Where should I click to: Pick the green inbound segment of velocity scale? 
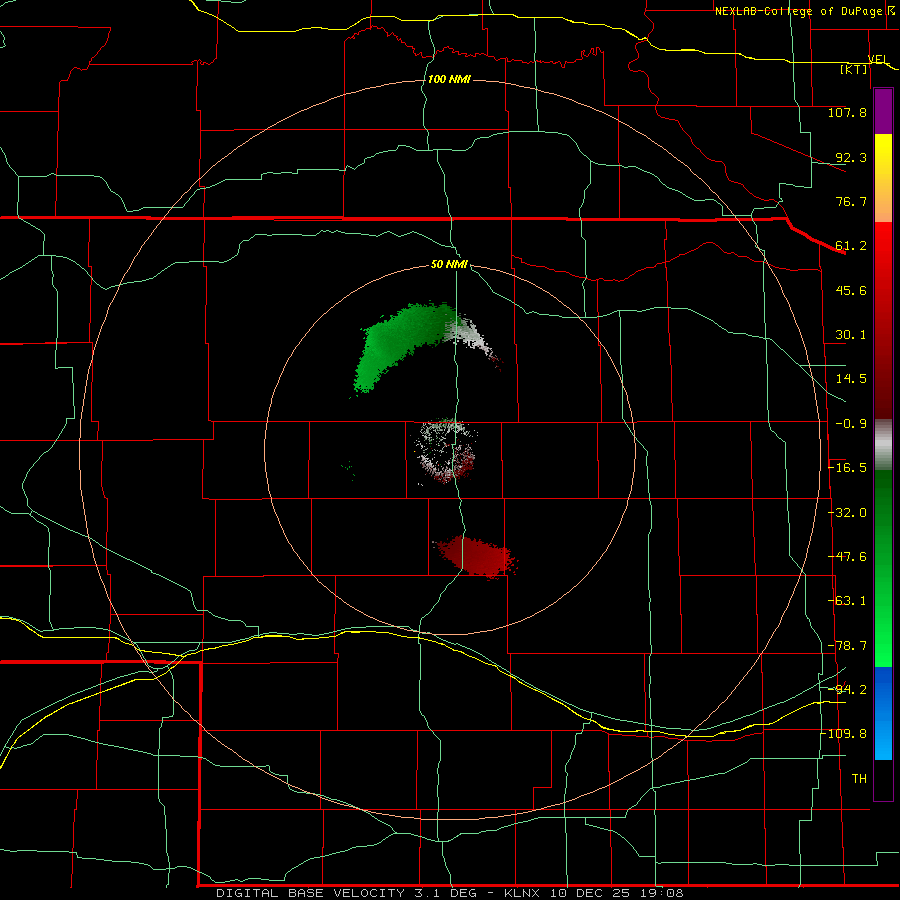click(x=883, y=568)
